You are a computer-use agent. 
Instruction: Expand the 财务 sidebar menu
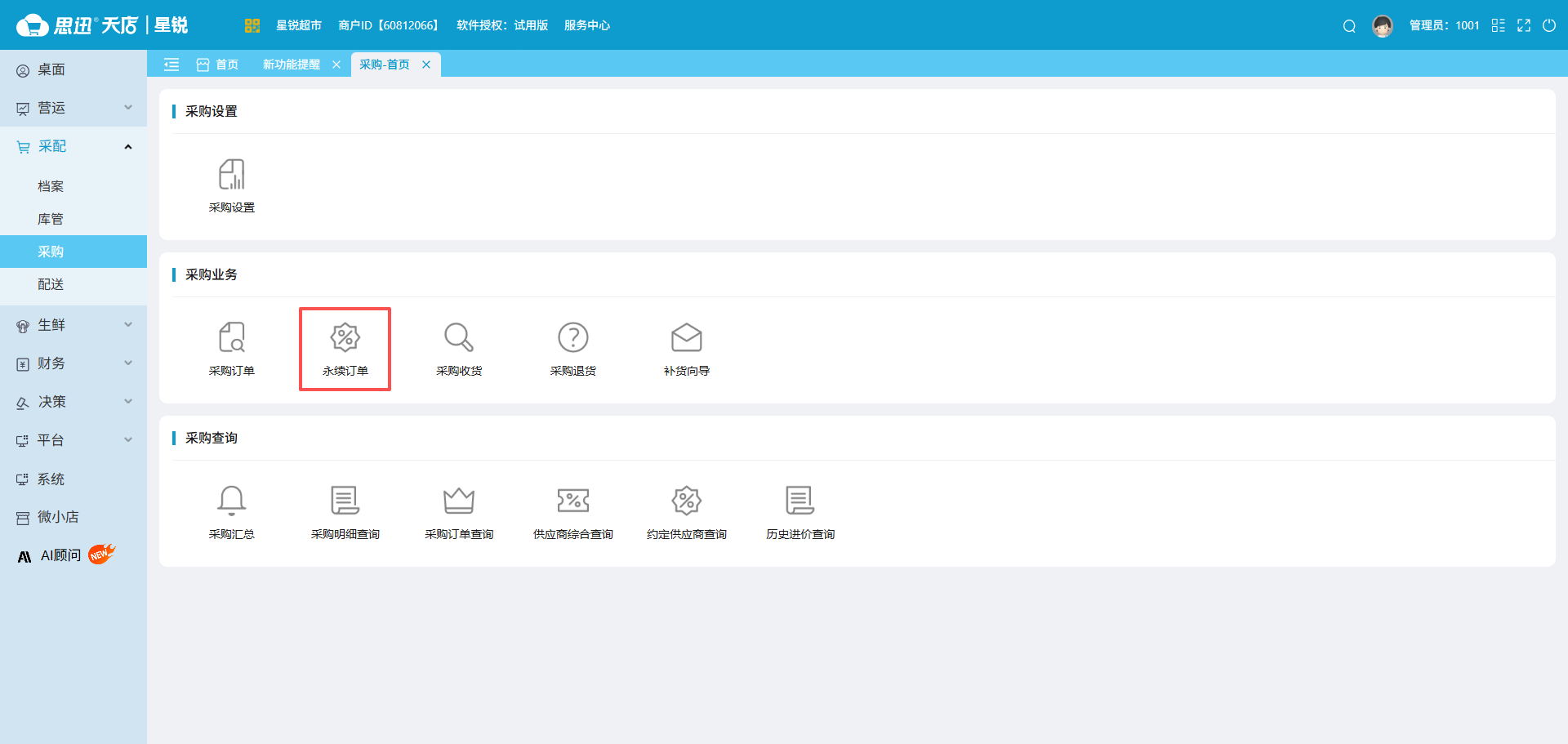coord(73,363)
